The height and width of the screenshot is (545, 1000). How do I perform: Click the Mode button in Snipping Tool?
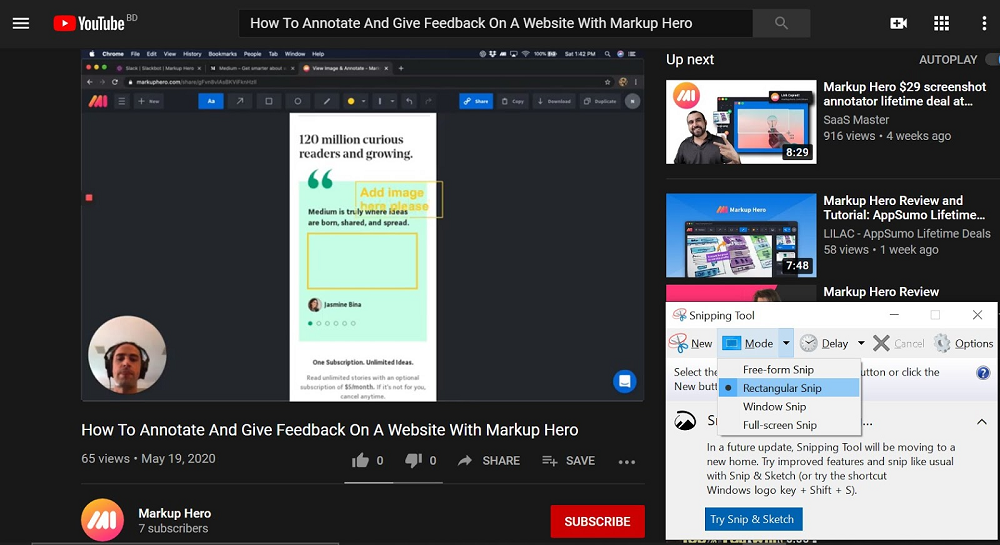(748, 343)
